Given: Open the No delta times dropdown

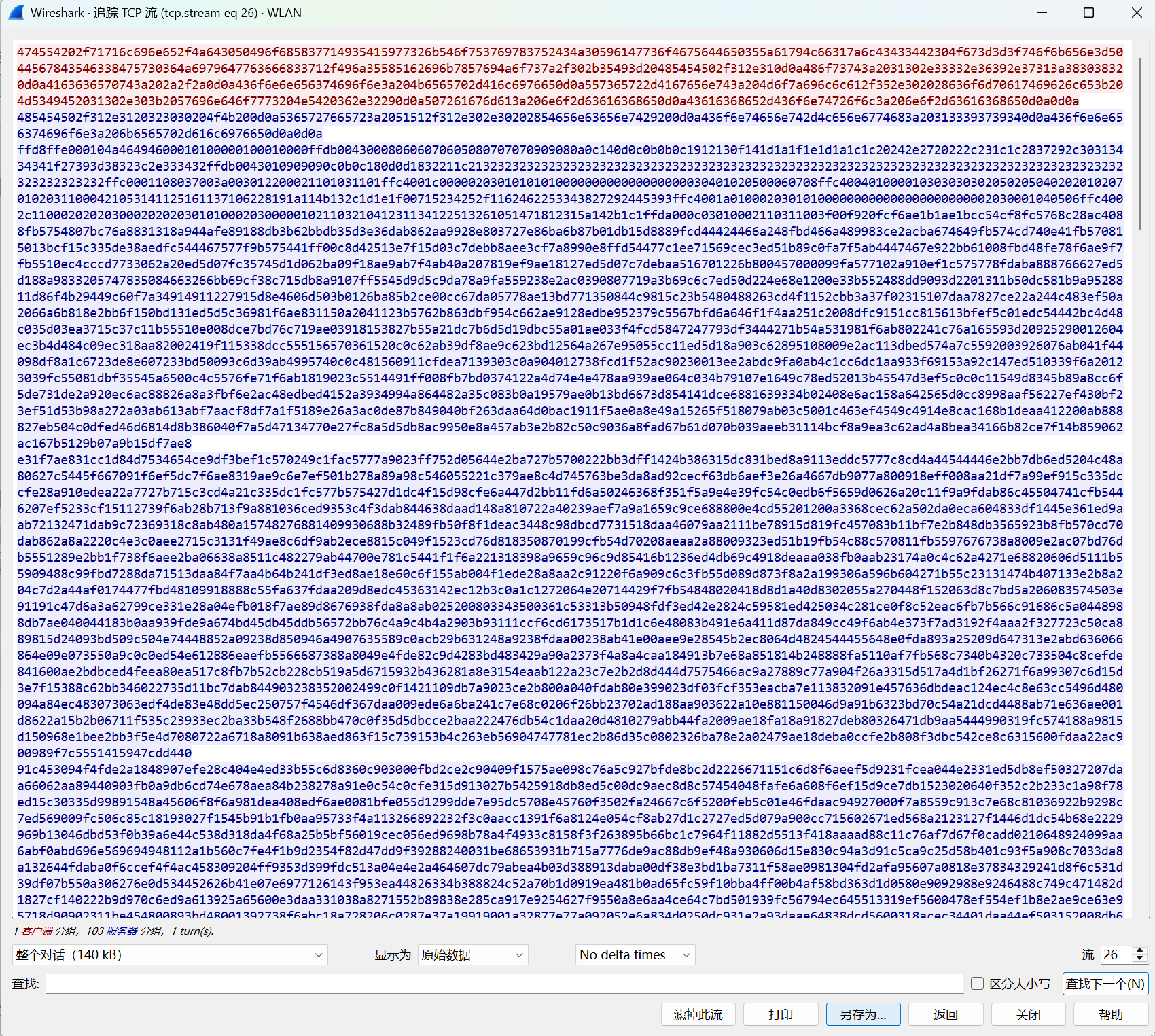Looking at the screenshot, I should (x=635, y=954).
